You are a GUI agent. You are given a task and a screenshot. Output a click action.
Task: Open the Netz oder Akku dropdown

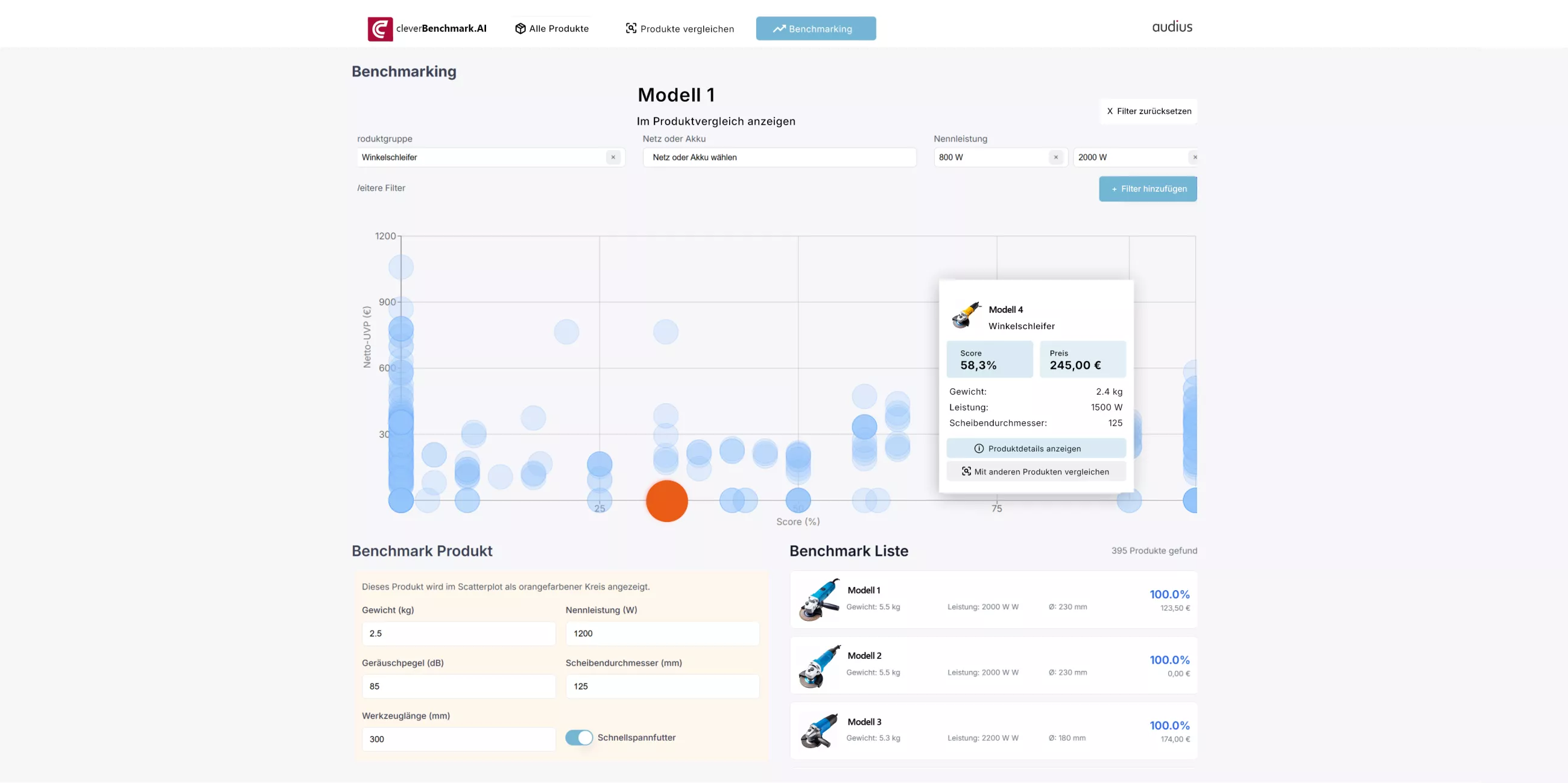(x=779, y=157)
